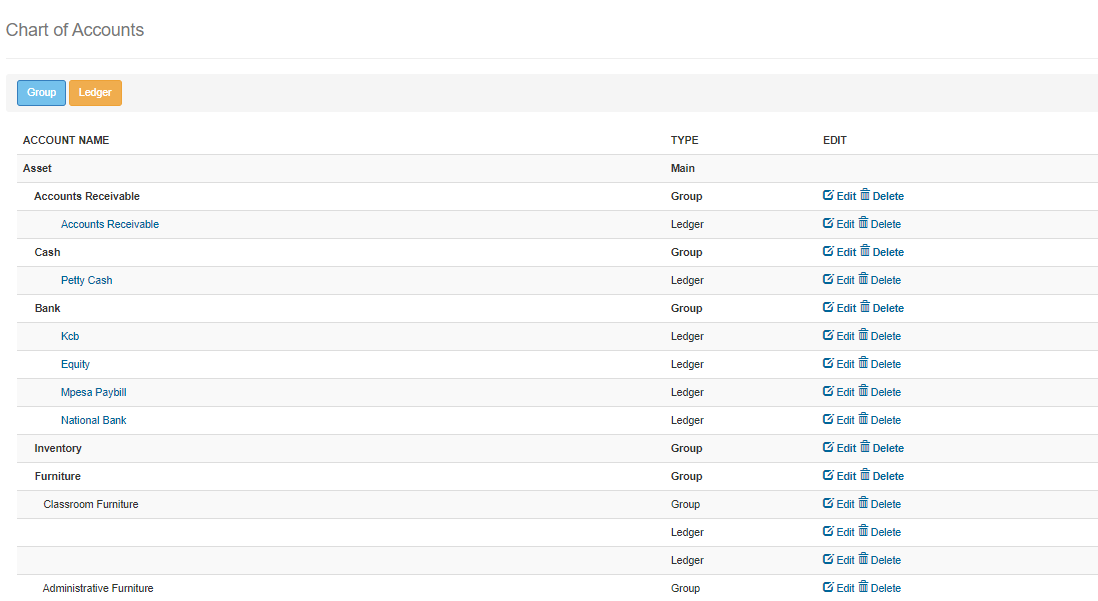Click trash icon in Kcb ledger row
The image size is (1098, 601).
click(865, 335)
